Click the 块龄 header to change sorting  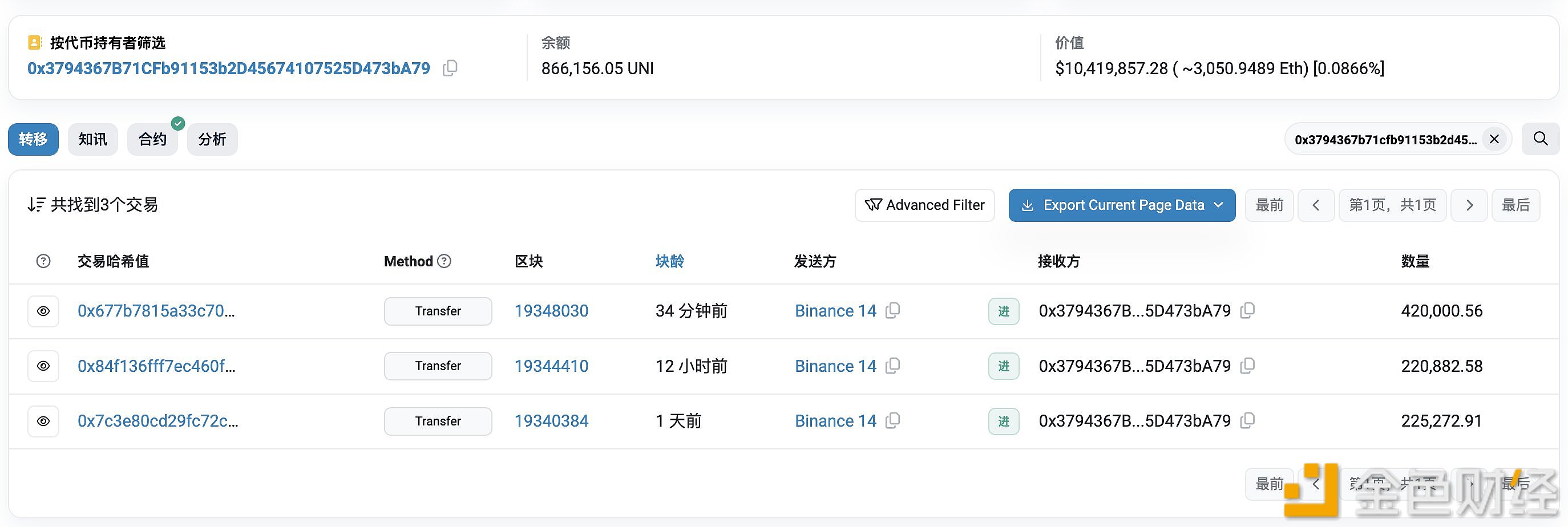tap(668, 261)
